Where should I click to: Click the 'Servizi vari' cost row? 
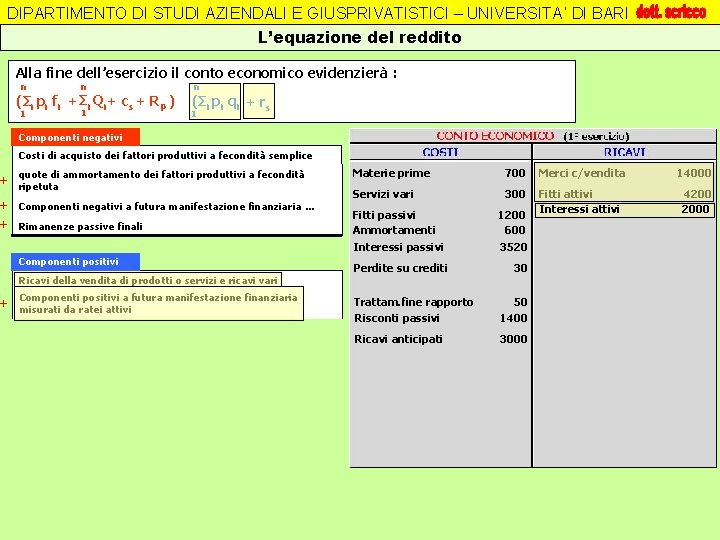tap(439, 194)
